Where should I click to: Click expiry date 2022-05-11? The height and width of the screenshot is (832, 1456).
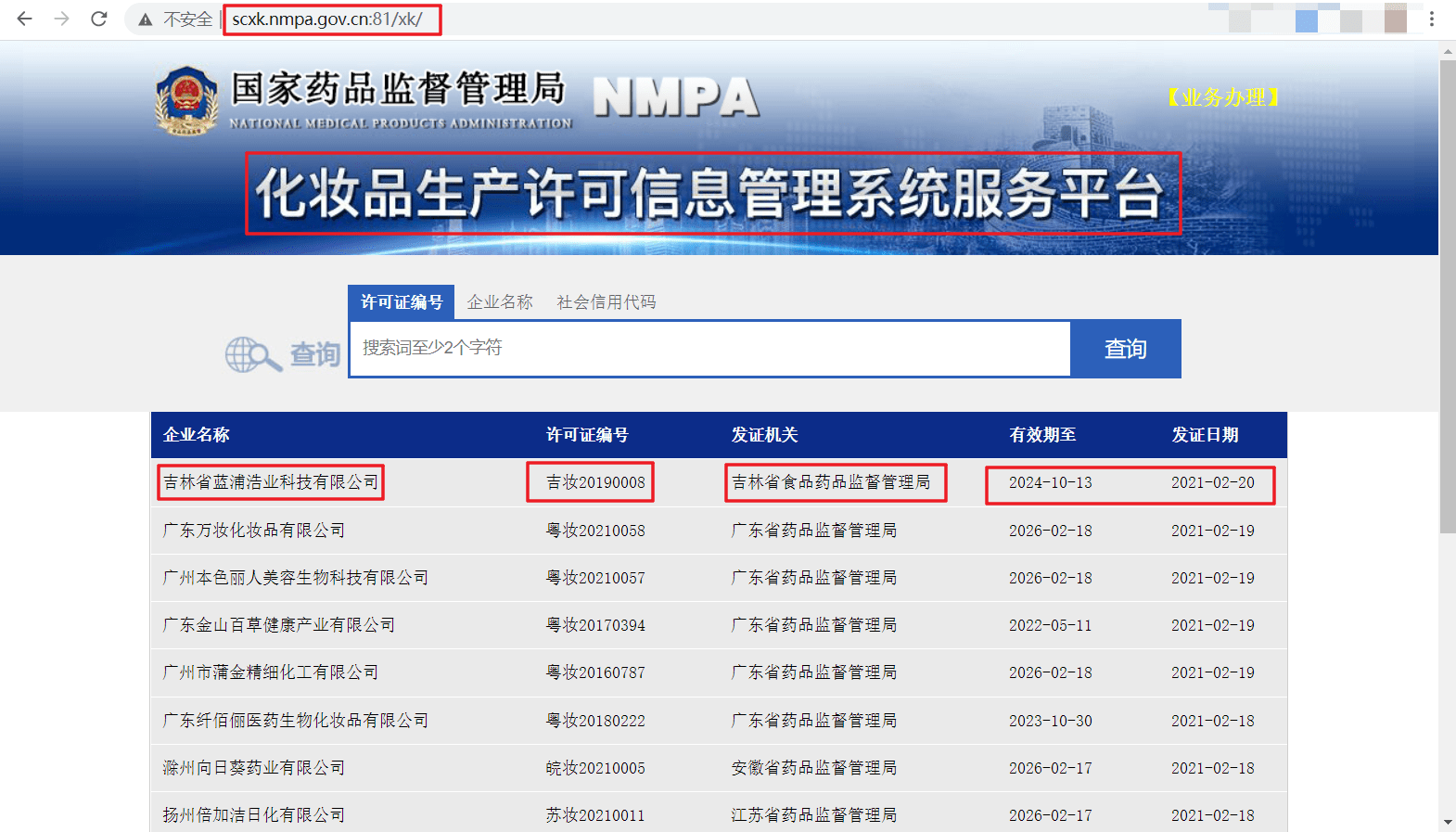1051,625
